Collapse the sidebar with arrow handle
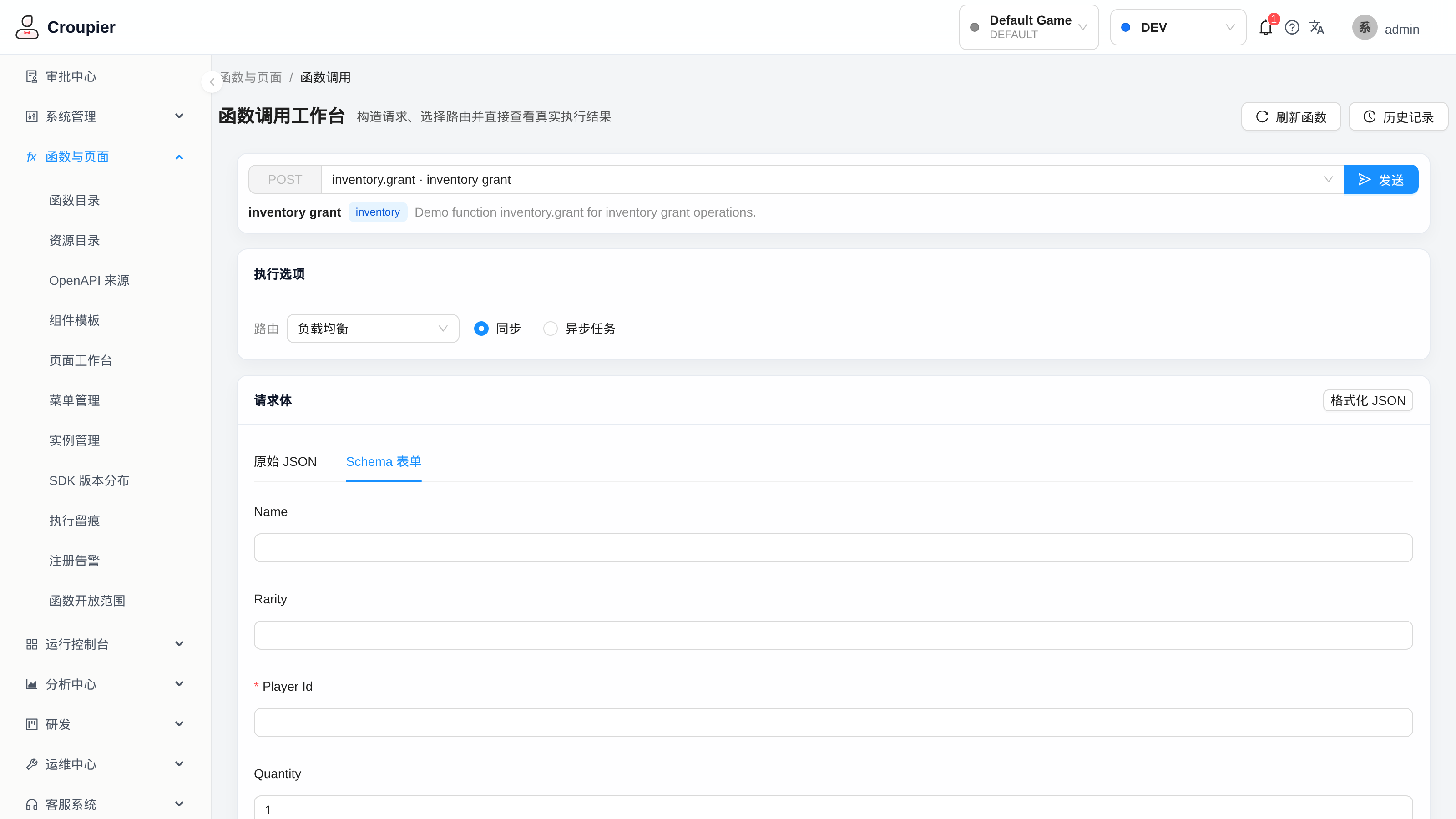Screen dimensions: 1456x819 pos(212,82)
